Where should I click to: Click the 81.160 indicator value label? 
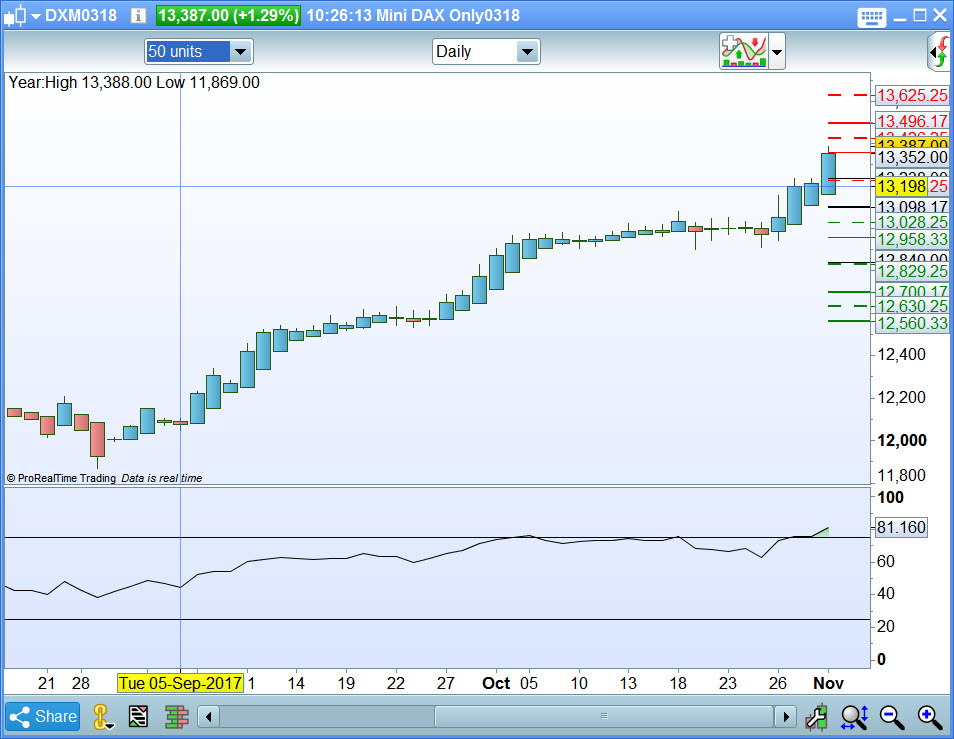coord(901,527)
